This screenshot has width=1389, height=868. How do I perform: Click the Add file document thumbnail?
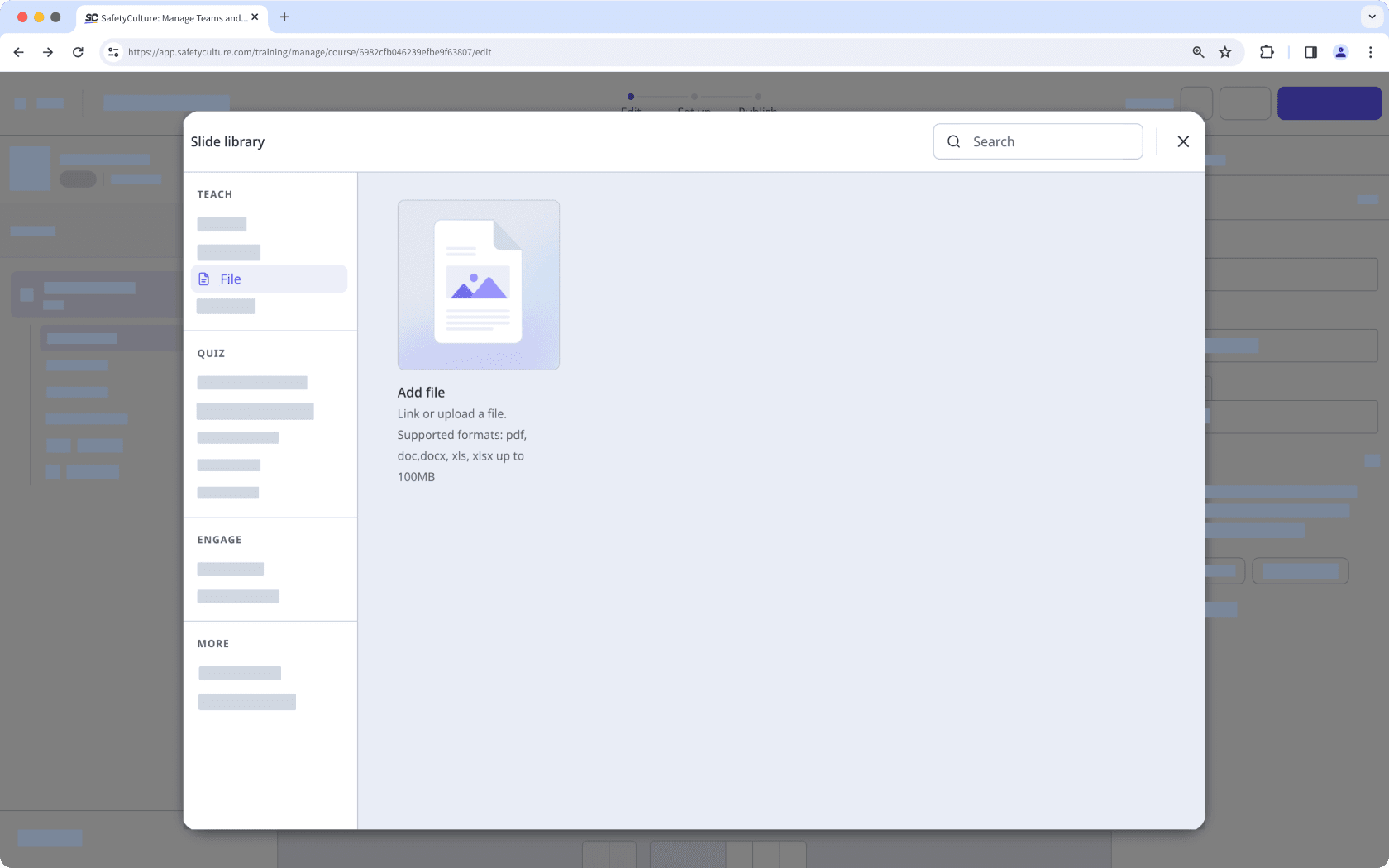[479, 284]
